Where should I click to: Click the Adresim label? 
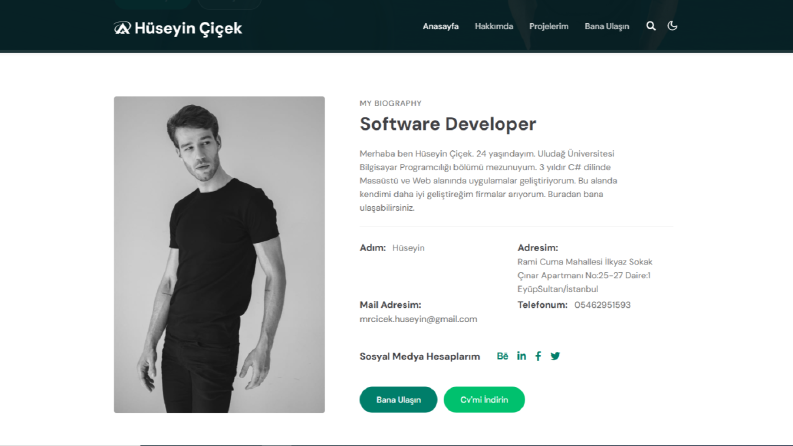(538, 248)
